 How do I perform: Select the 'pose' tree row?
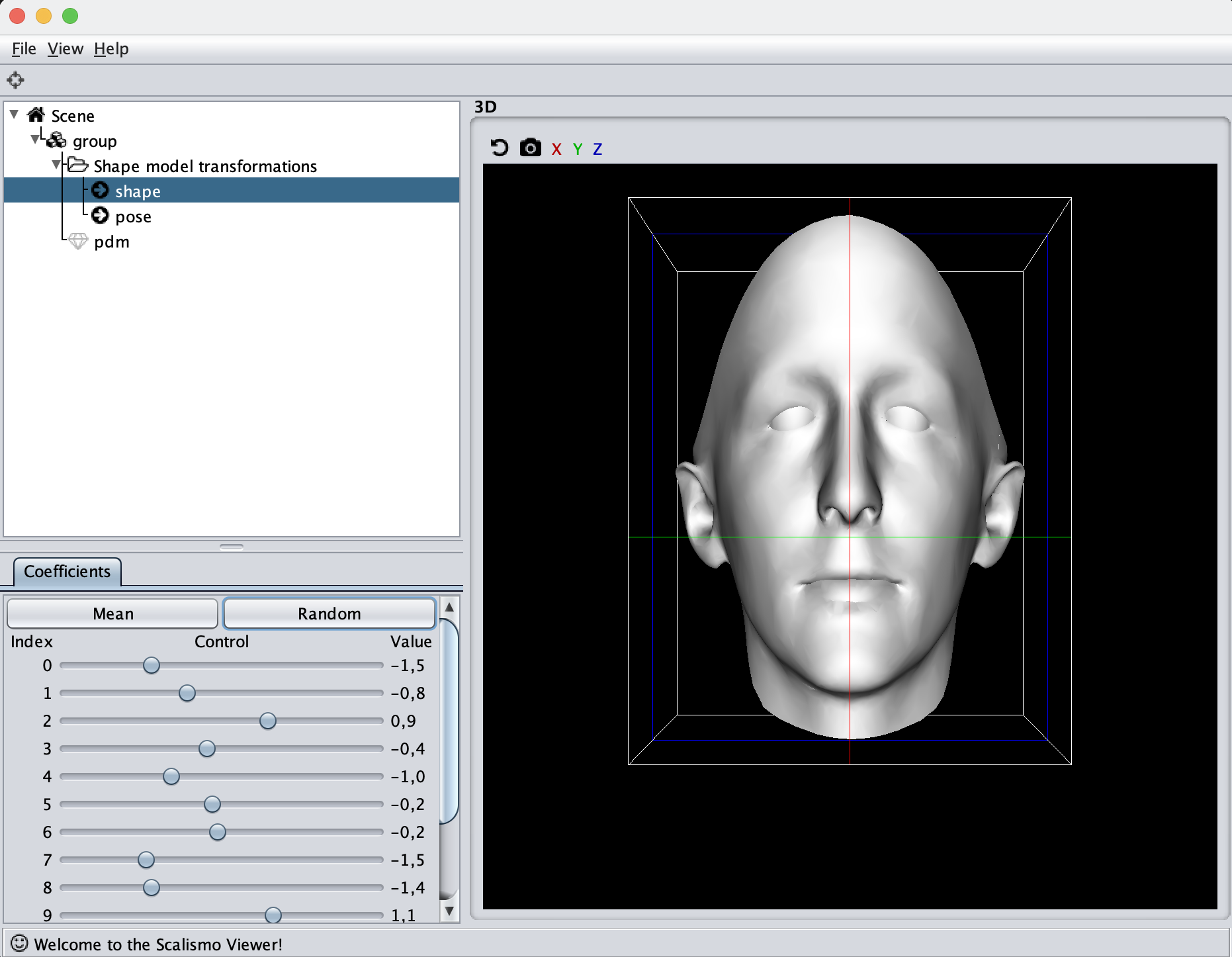[x=232, y=216]
